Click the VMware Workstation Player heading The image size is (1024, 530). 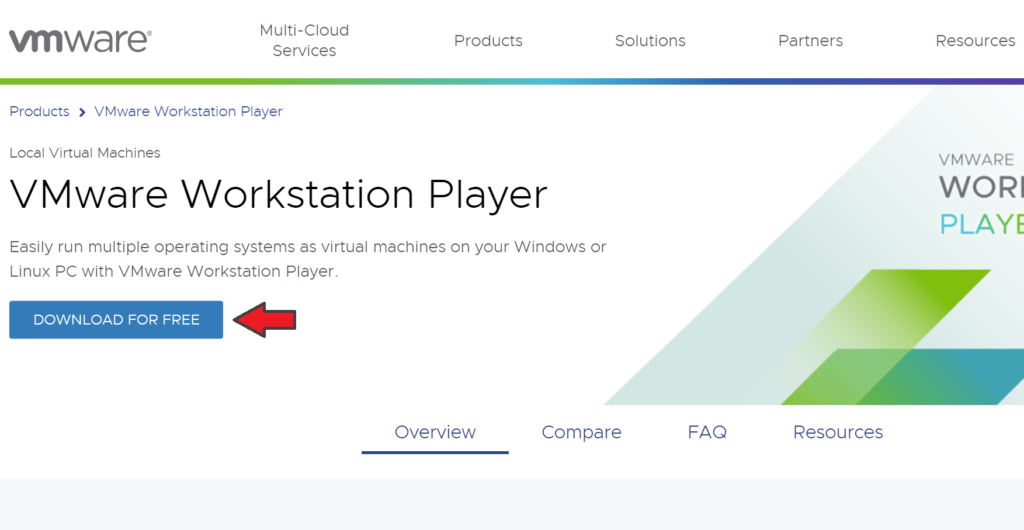278,195
